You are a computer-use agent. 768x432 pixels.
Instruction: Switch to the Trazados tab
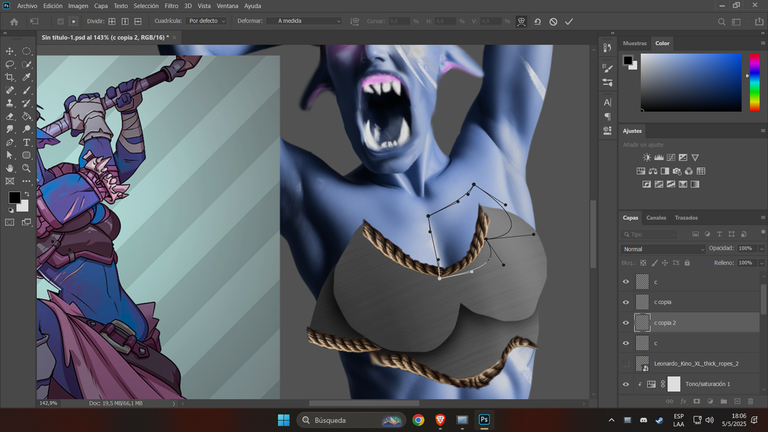686,217
